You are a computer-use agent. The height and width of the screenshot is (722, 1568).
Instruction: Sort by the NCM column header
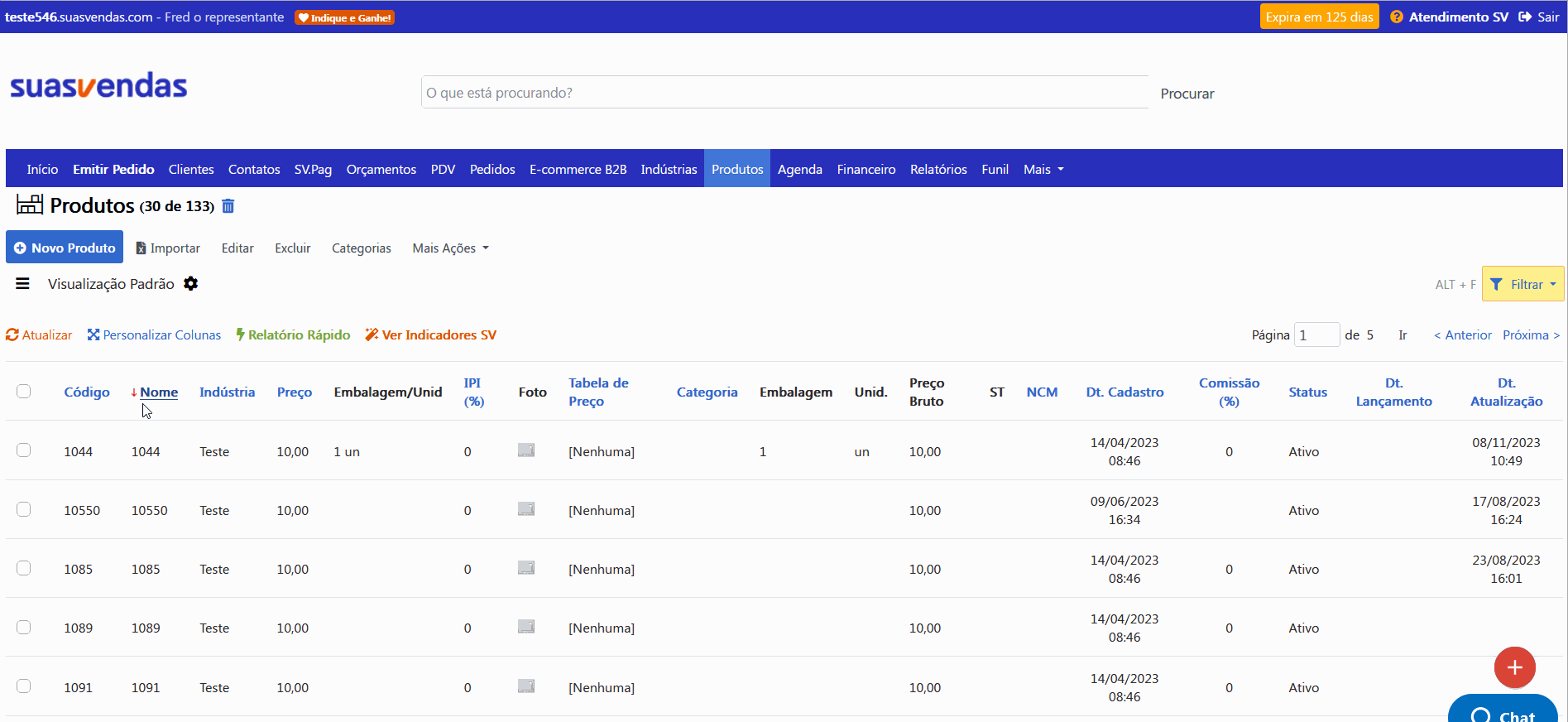[1042, 392]
